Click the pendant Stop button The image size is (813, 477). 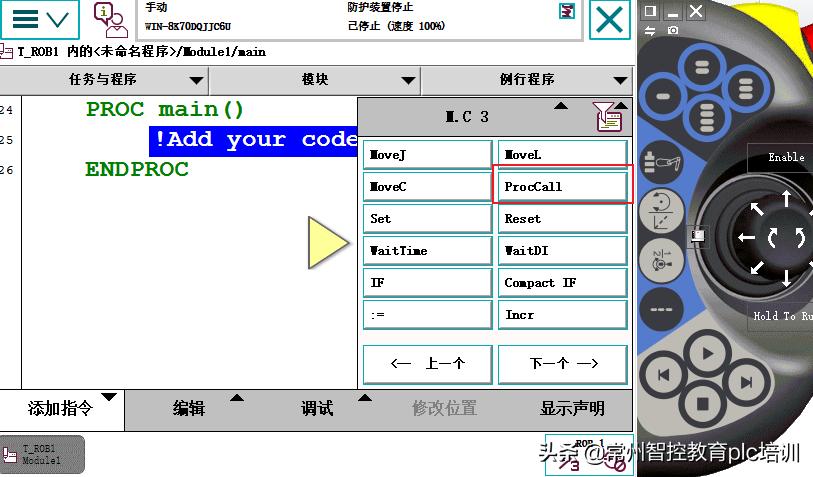[703, 404]
